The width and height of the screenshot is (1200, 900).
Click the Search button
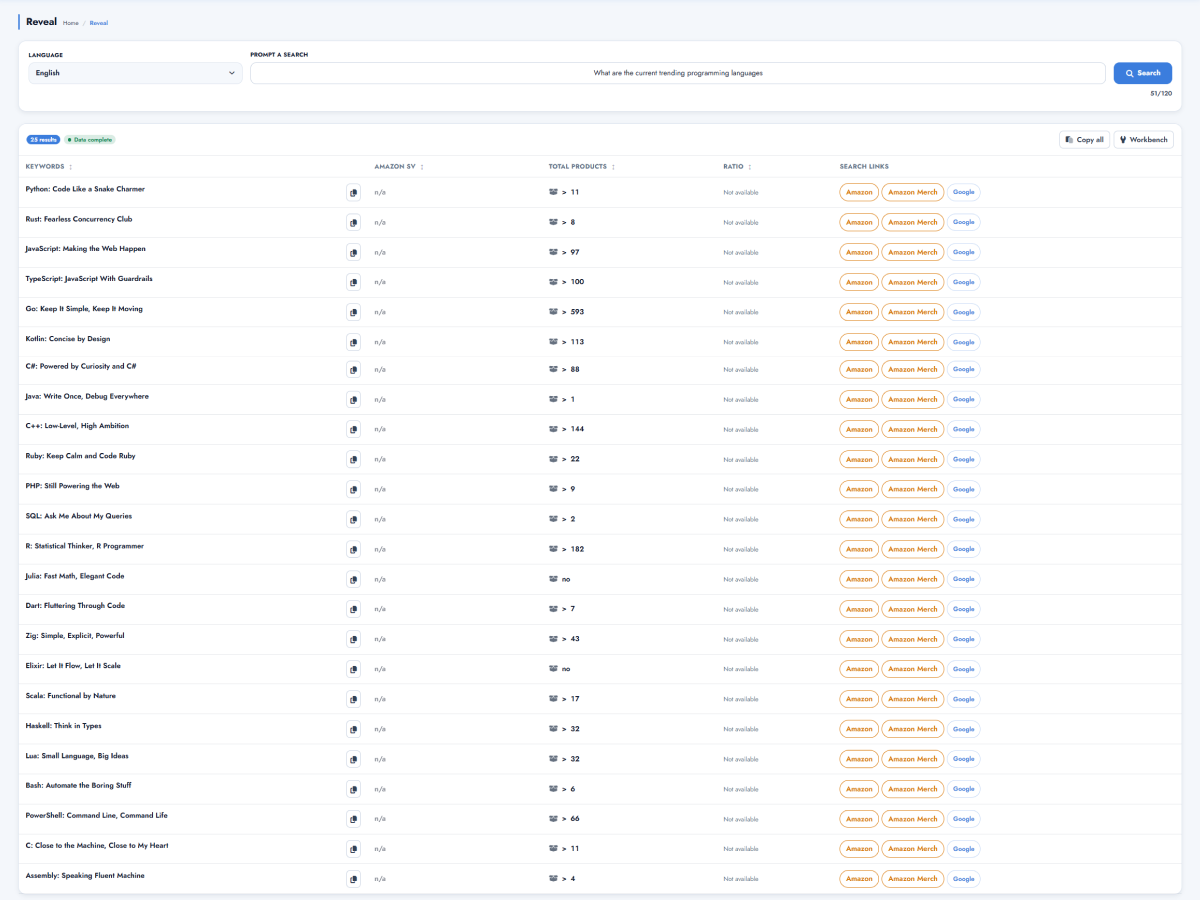pos(1143,73)
